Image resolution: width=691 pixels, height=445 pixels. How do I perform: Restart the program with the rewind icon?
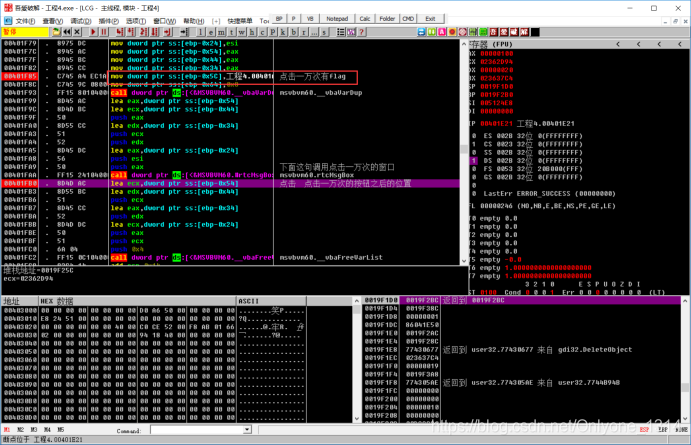coord(67,32)
